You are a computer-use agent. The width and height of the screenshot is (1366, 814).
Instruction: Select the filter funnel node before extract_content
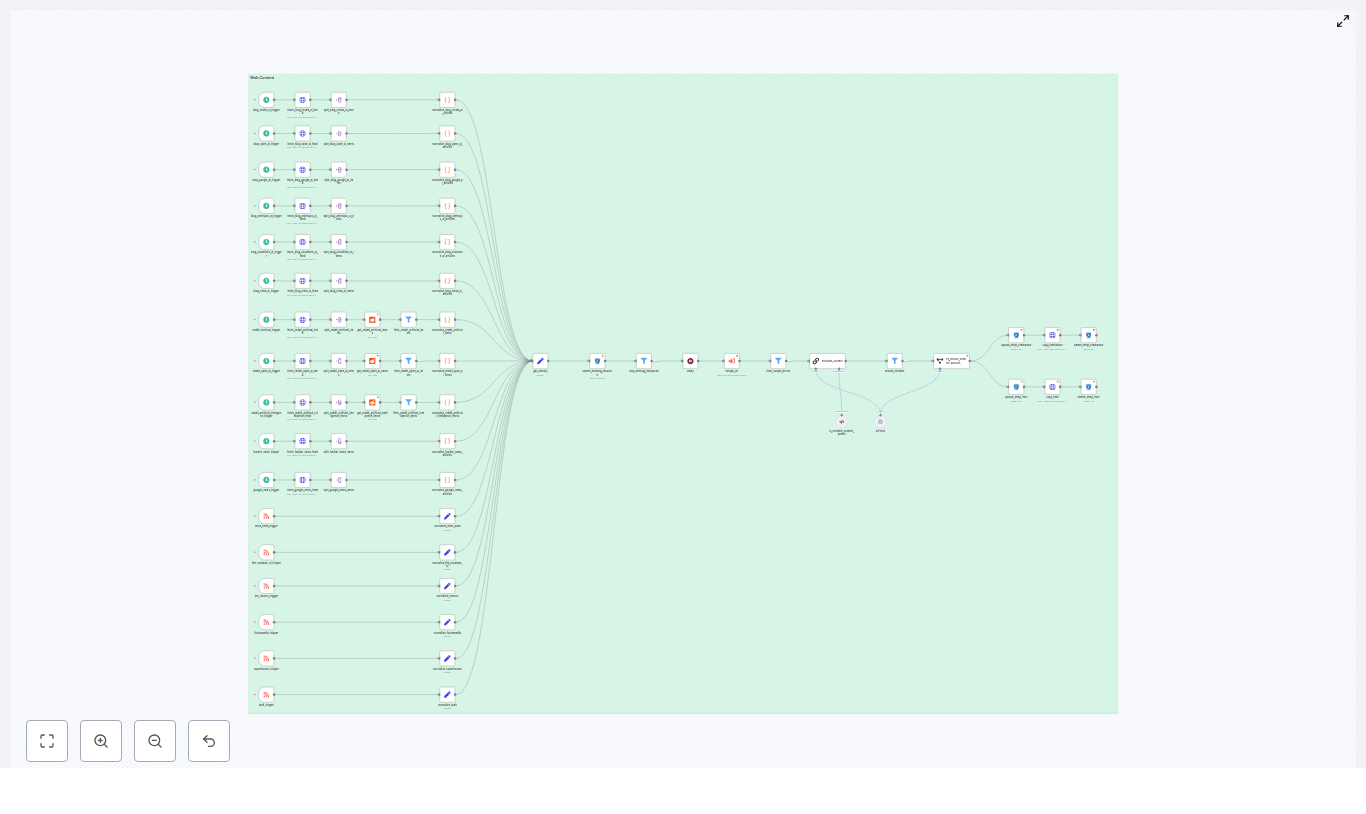click(x=778, y=361)
